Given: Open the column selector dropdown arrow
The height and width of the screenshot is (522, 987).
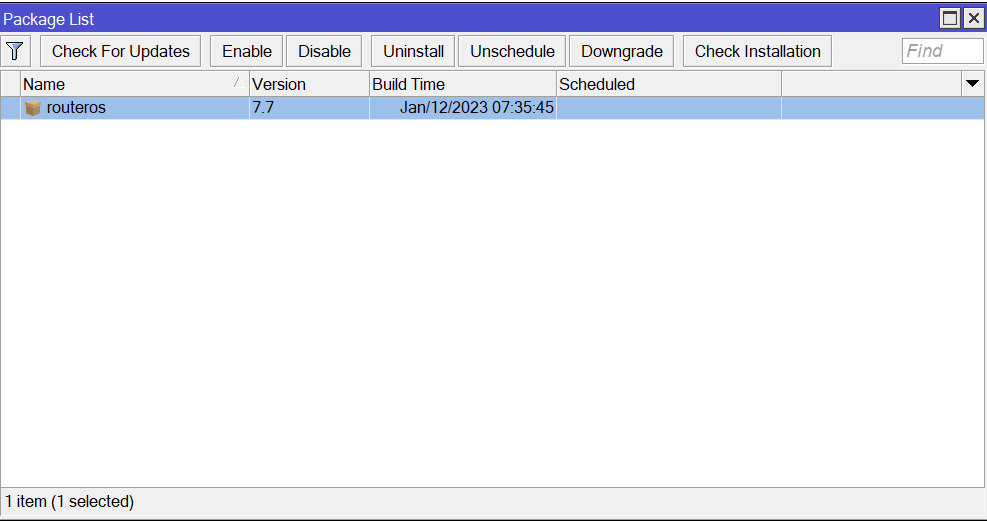Looking at the screenshot, I should [x=972, y=84].
